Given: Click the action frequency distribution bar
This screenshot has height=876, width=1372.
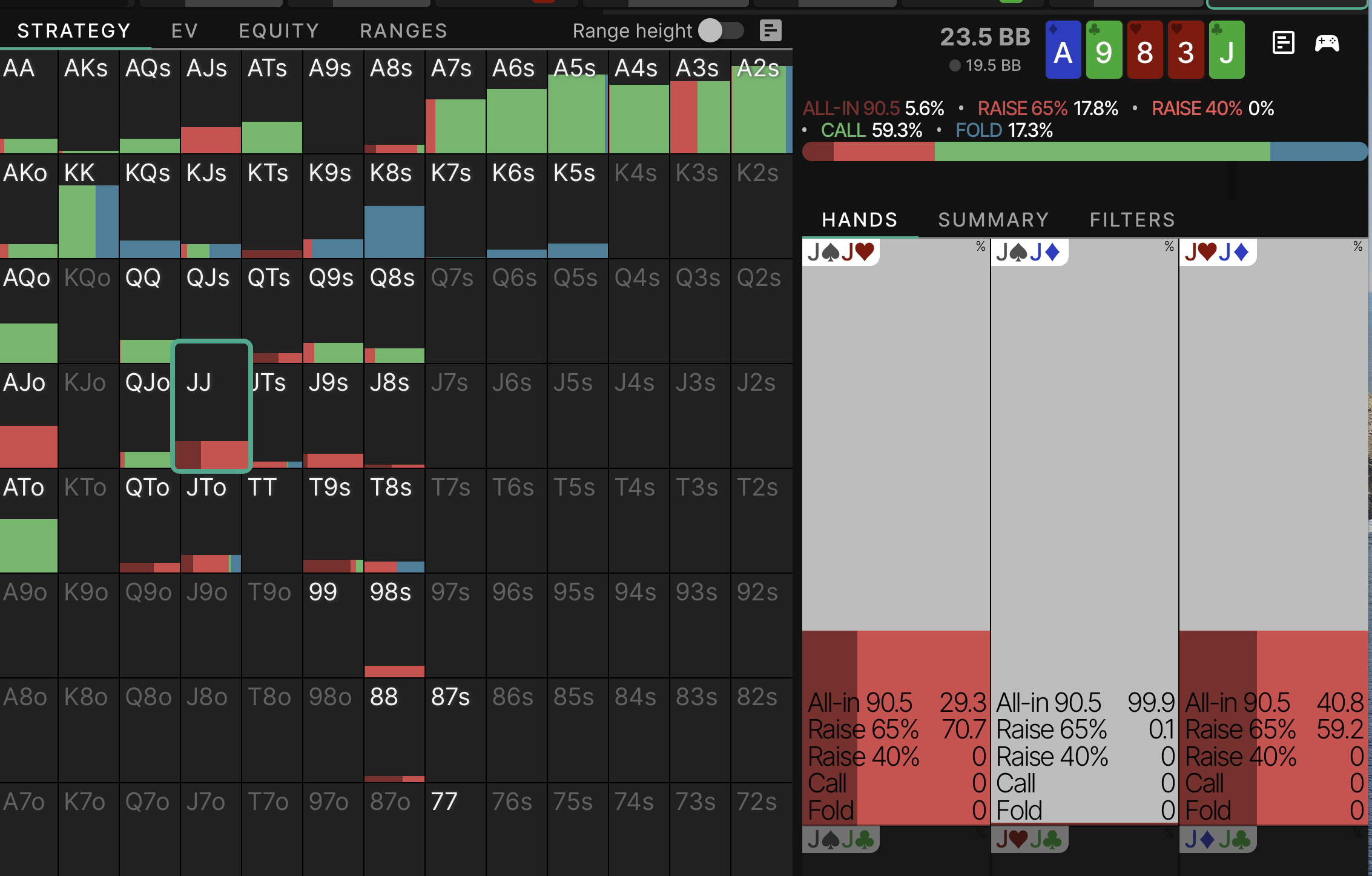Looking at the screenshot, I should click(1084, 151).
